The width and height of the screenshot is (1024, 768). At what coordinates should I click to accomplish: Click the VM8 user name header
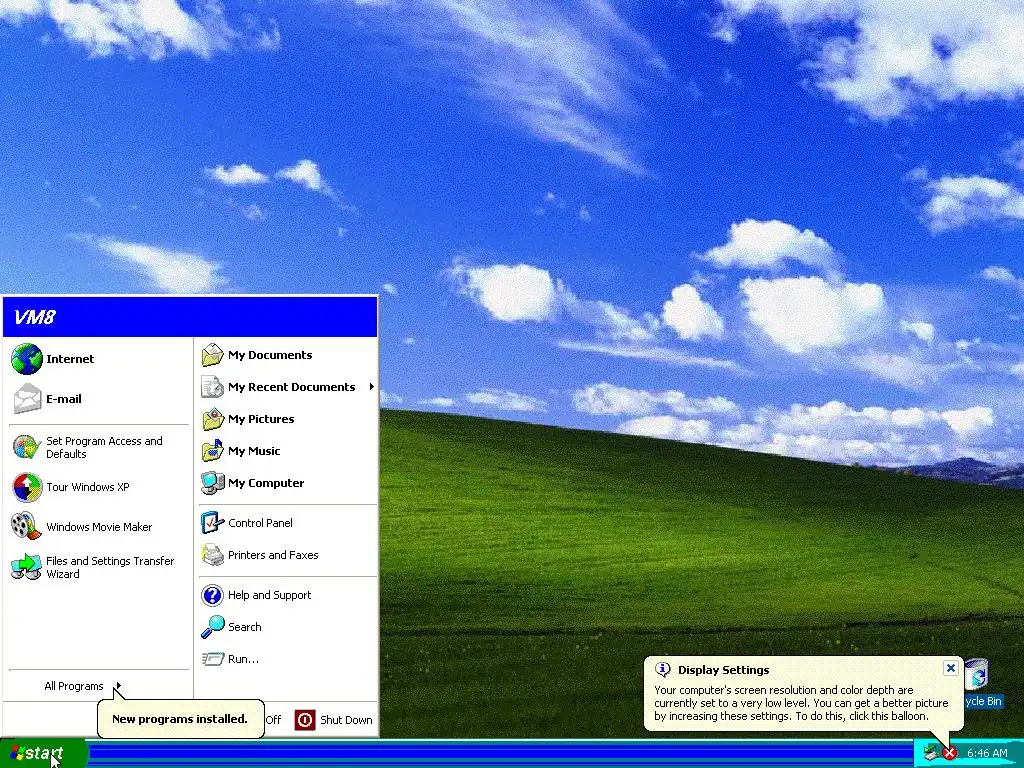[x=35, y=317]
